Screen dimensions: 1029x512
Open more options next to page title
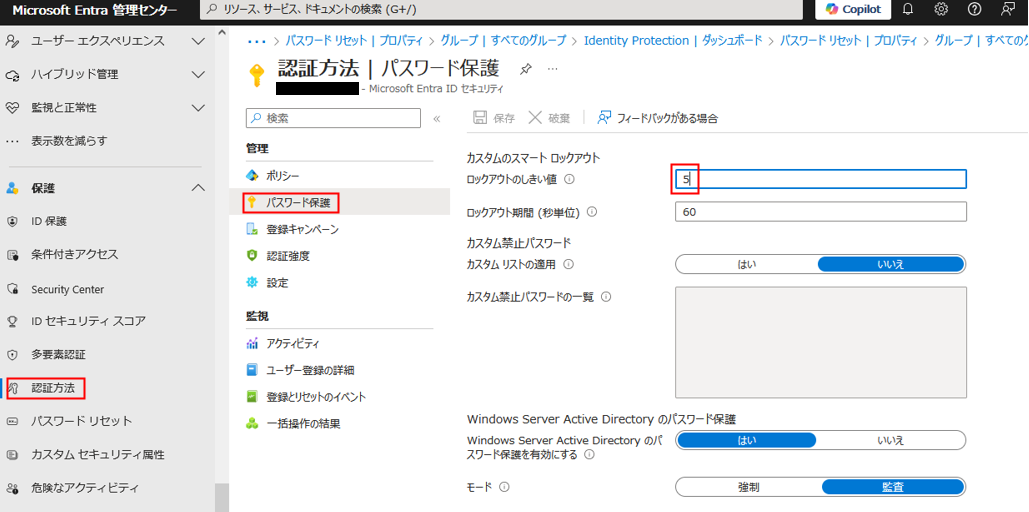coord(553,68)
